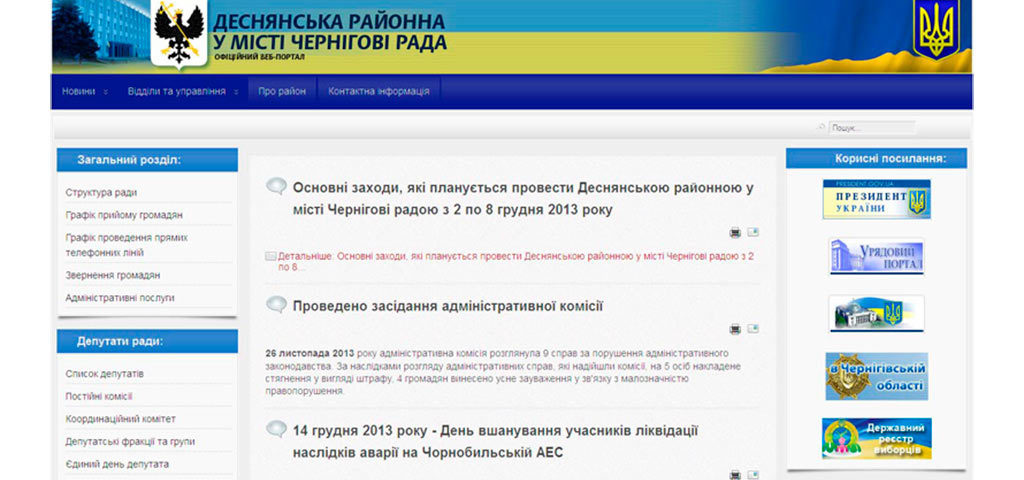This screenshot has width=1024, height=480.
Task: Print the administrative commission meeting article
Action: (x=735, y=328)
